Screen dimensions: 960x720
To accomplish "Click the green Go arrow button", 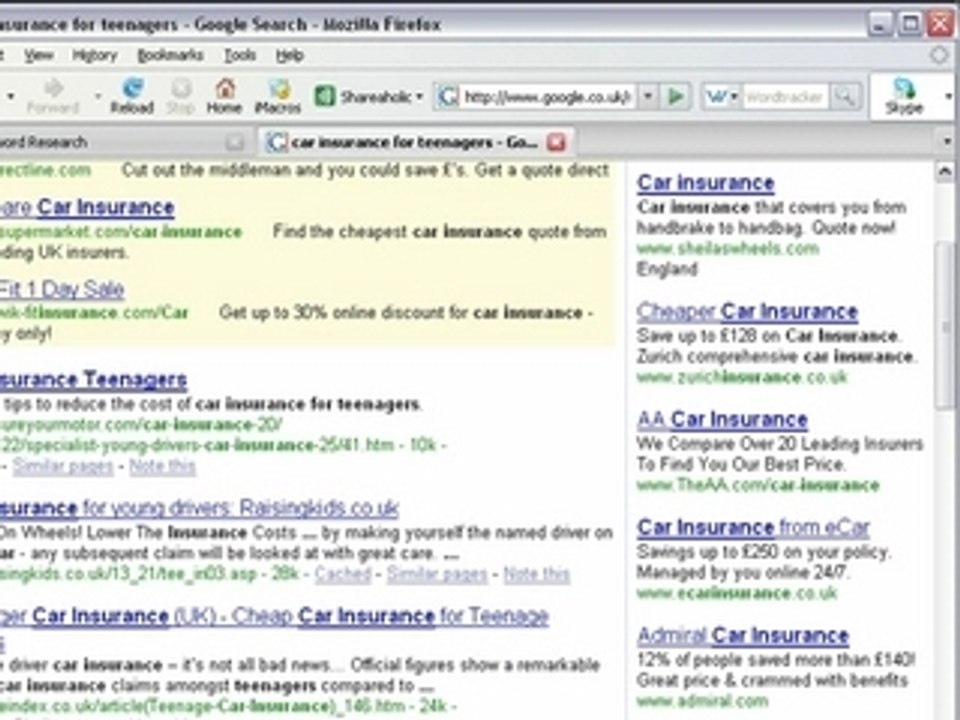I will [676, 96].
